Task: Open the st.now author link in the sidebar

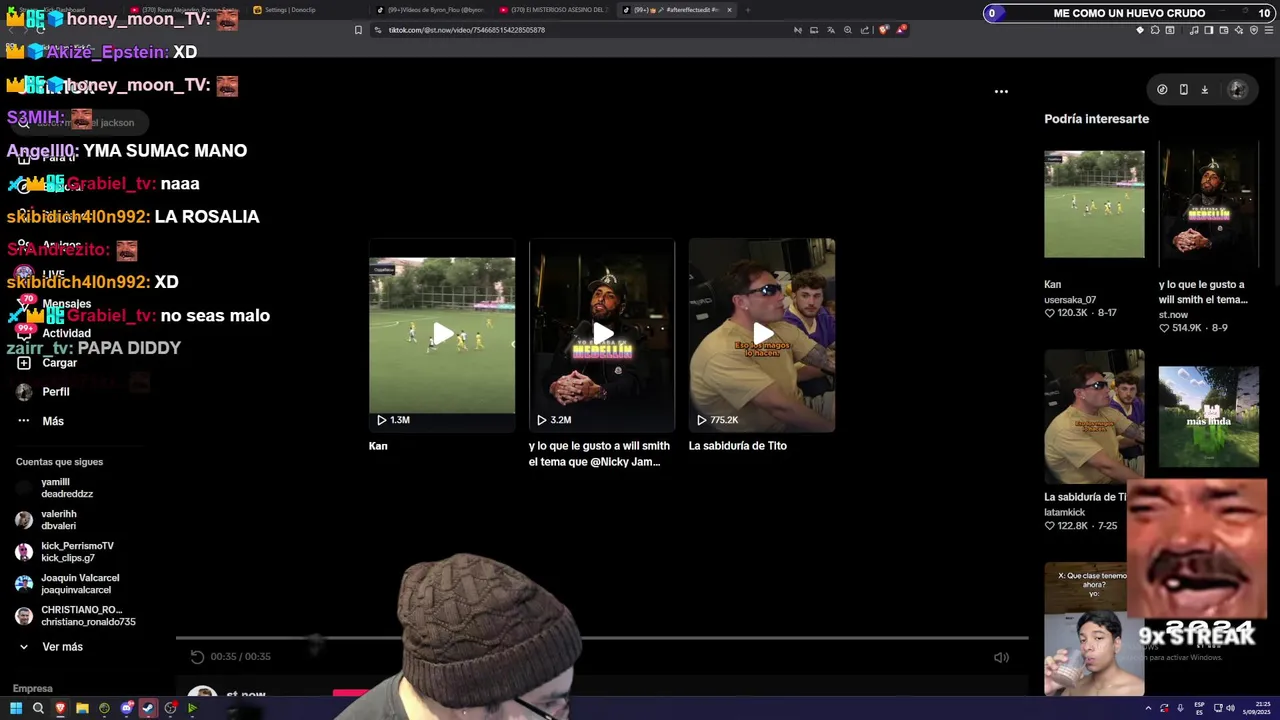Action: [x=1173, y=314]
